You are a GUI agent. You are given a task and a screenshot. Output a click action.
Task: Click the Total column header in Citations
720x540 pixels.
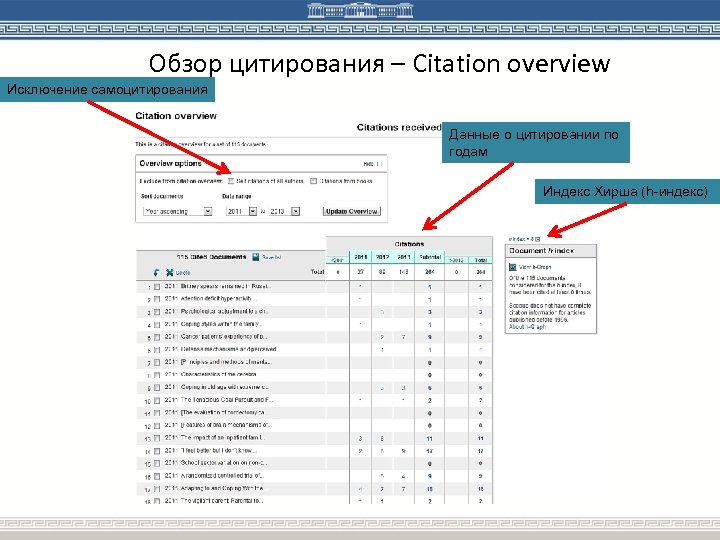480,260
